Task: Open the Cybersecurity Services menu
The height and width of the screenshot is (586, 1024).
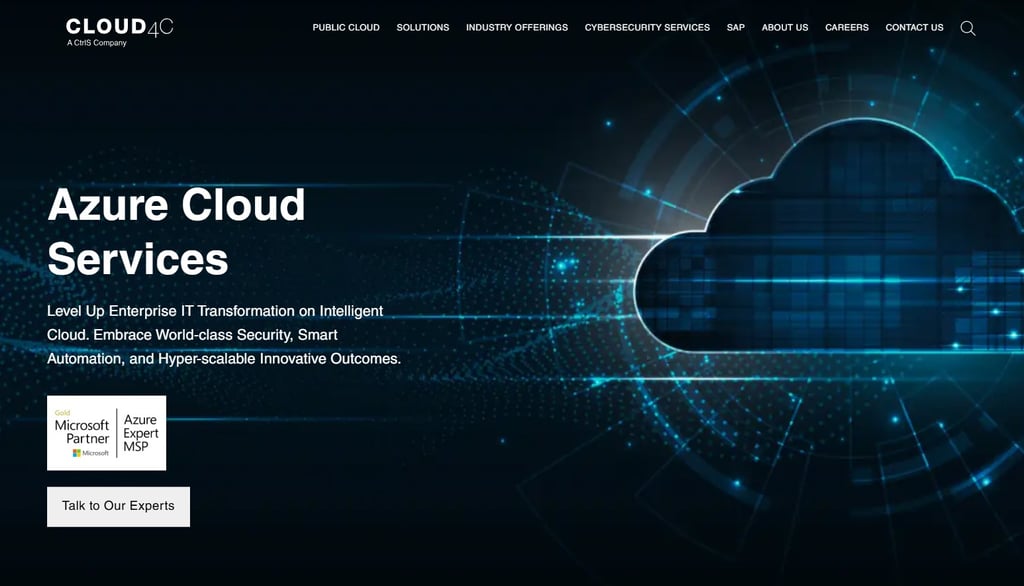Action: click(647, 27)
